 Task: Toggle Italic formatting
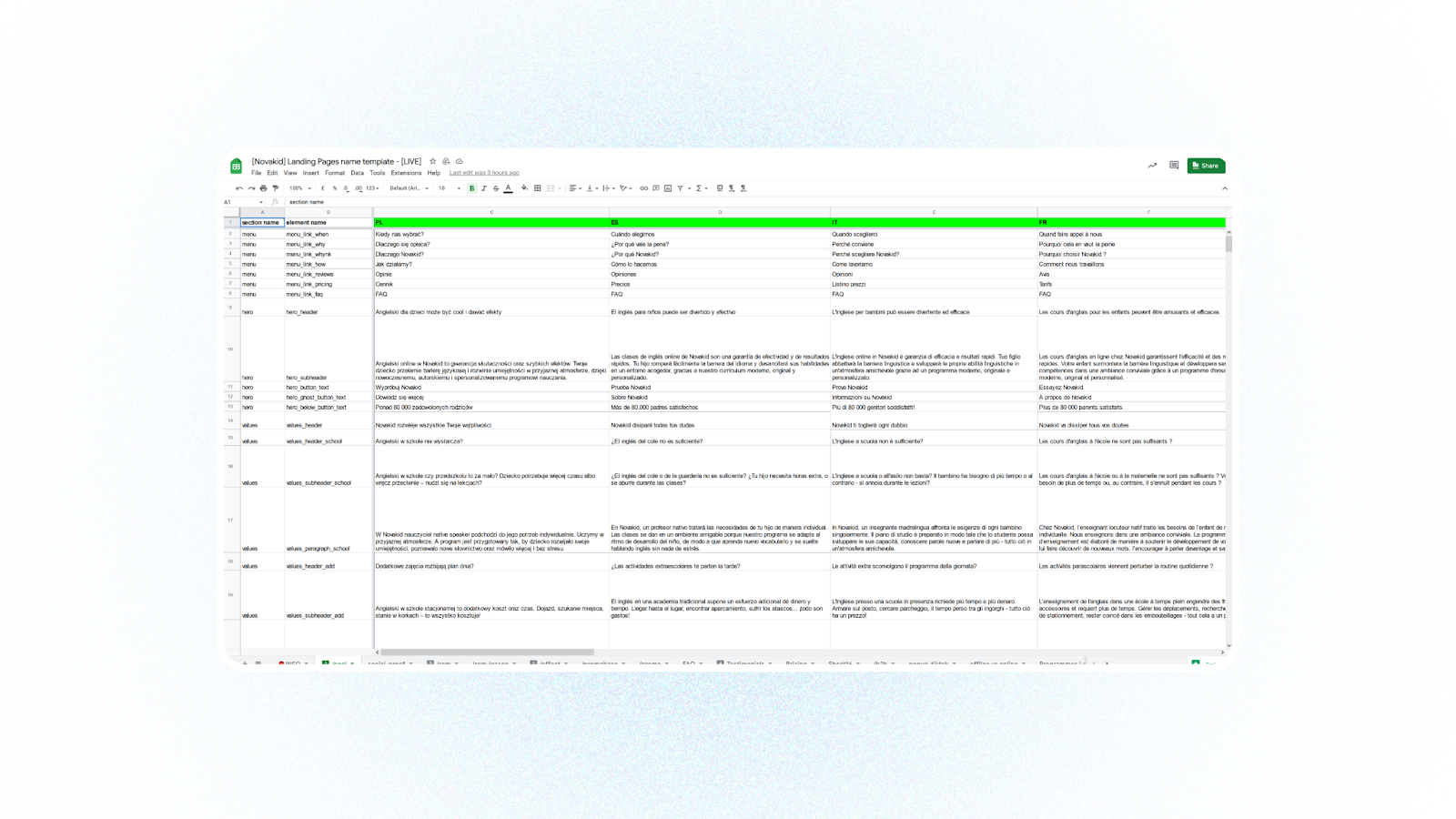coord(484,188)
